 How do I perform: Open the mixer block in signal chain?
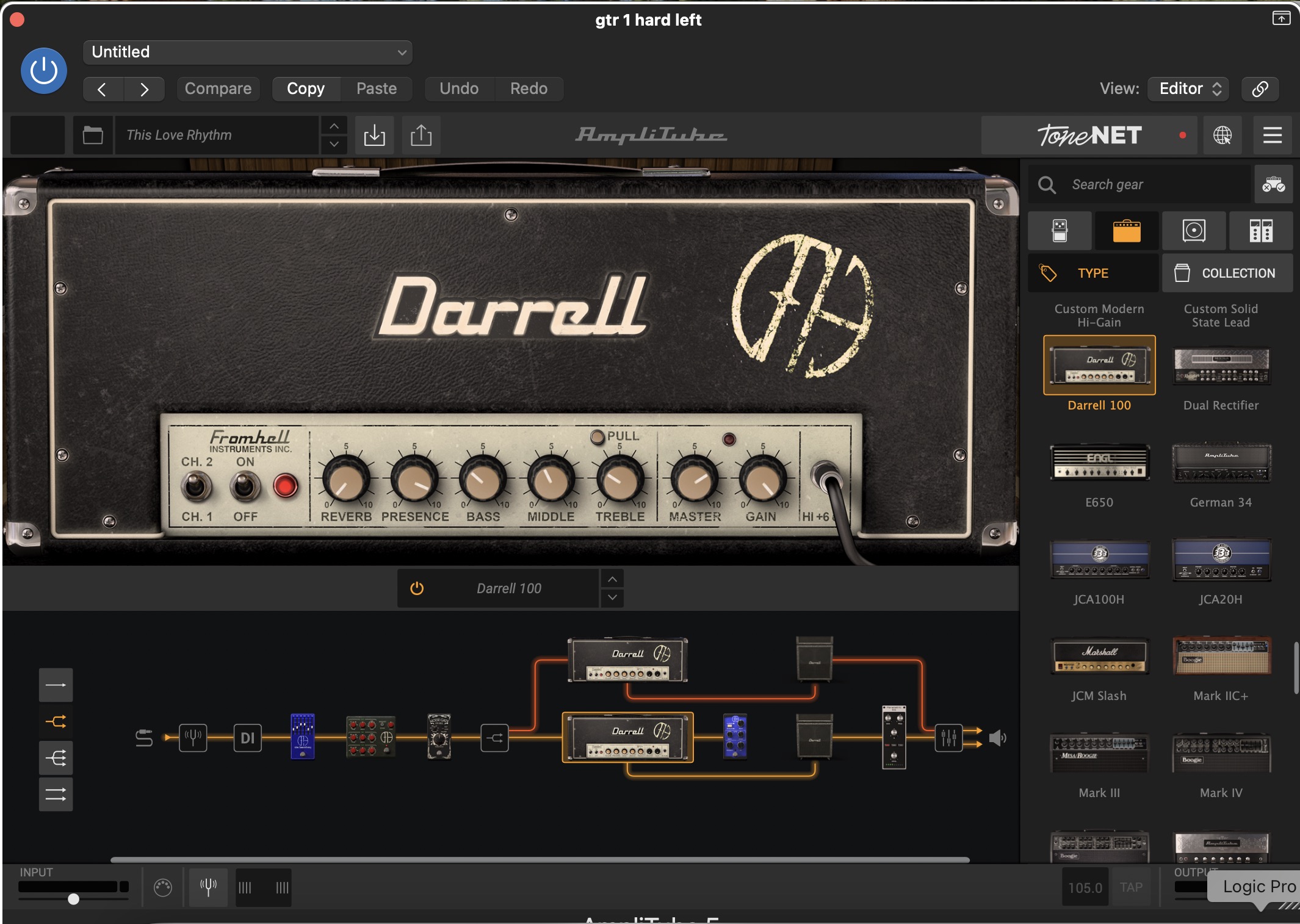pyautogui.click(x=948, y=738)
